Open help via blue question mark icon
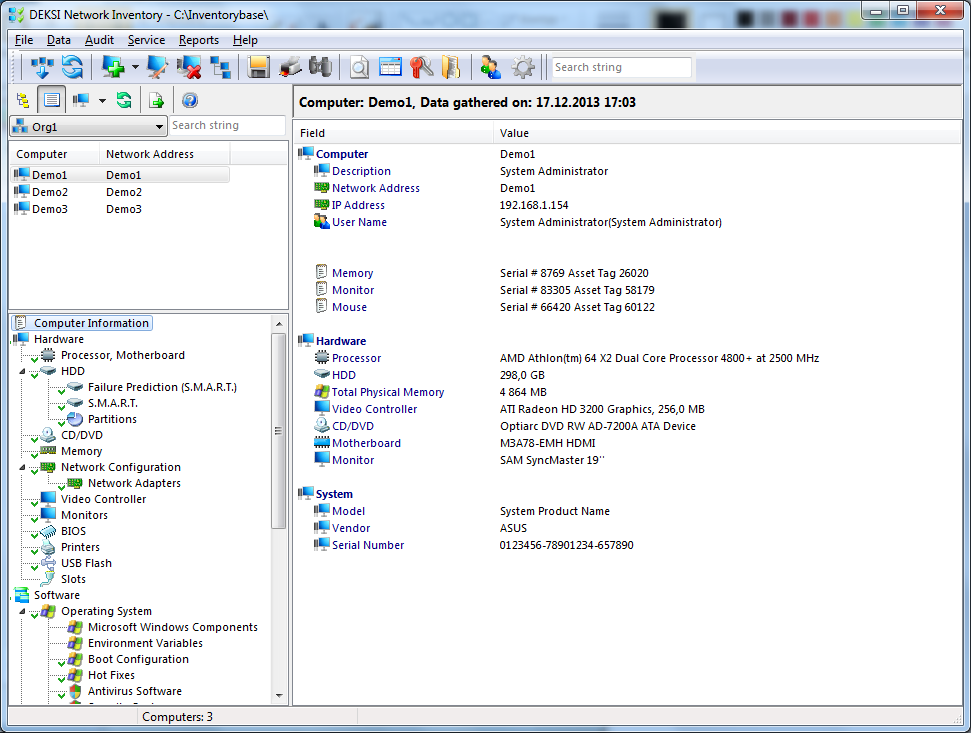971x733 pixels. (x=189, y=100)
